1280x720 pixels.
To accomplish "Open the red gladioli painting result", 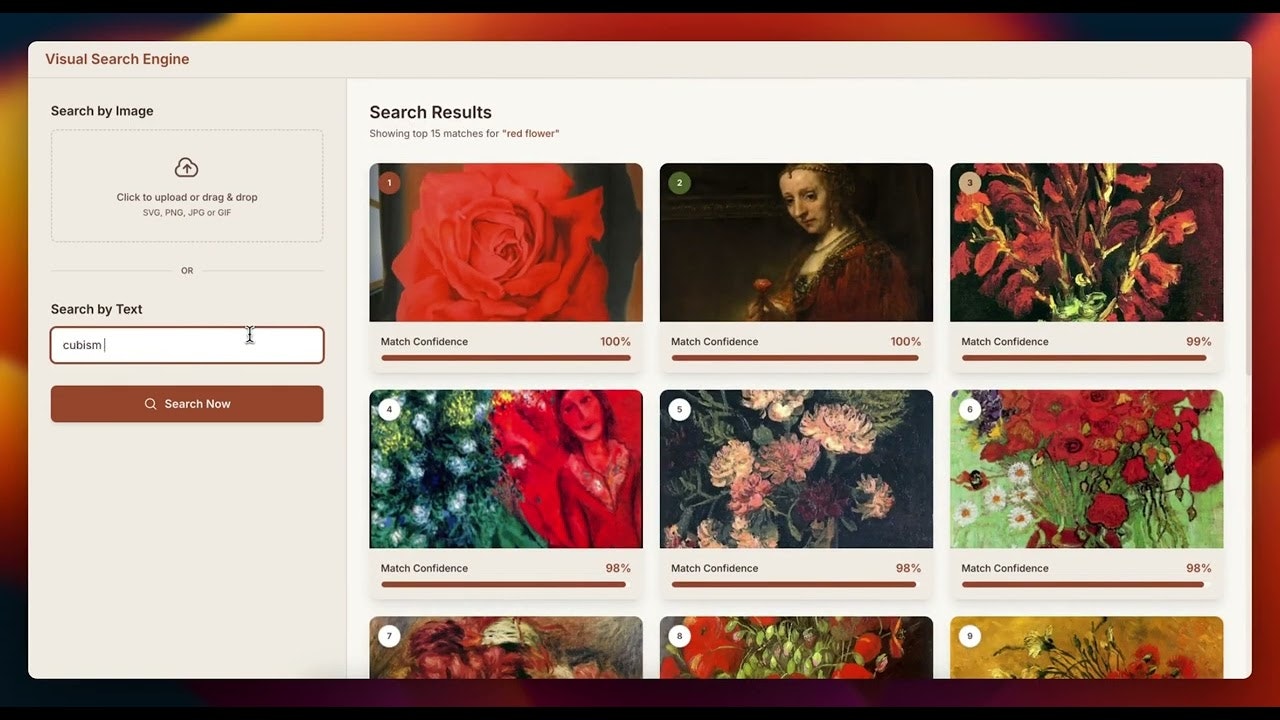I will click(x=1086, y=243).
